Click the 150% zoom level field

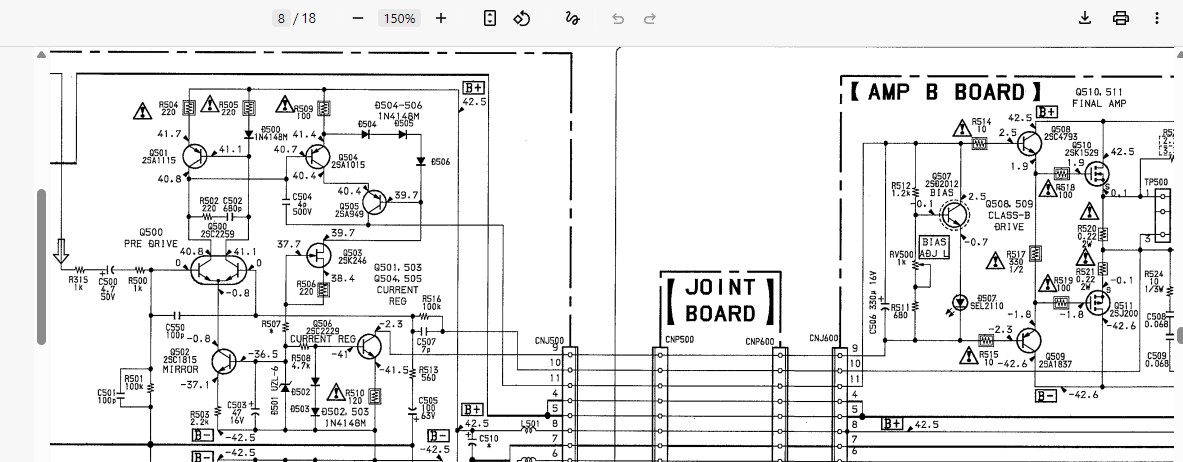point(399,18)
